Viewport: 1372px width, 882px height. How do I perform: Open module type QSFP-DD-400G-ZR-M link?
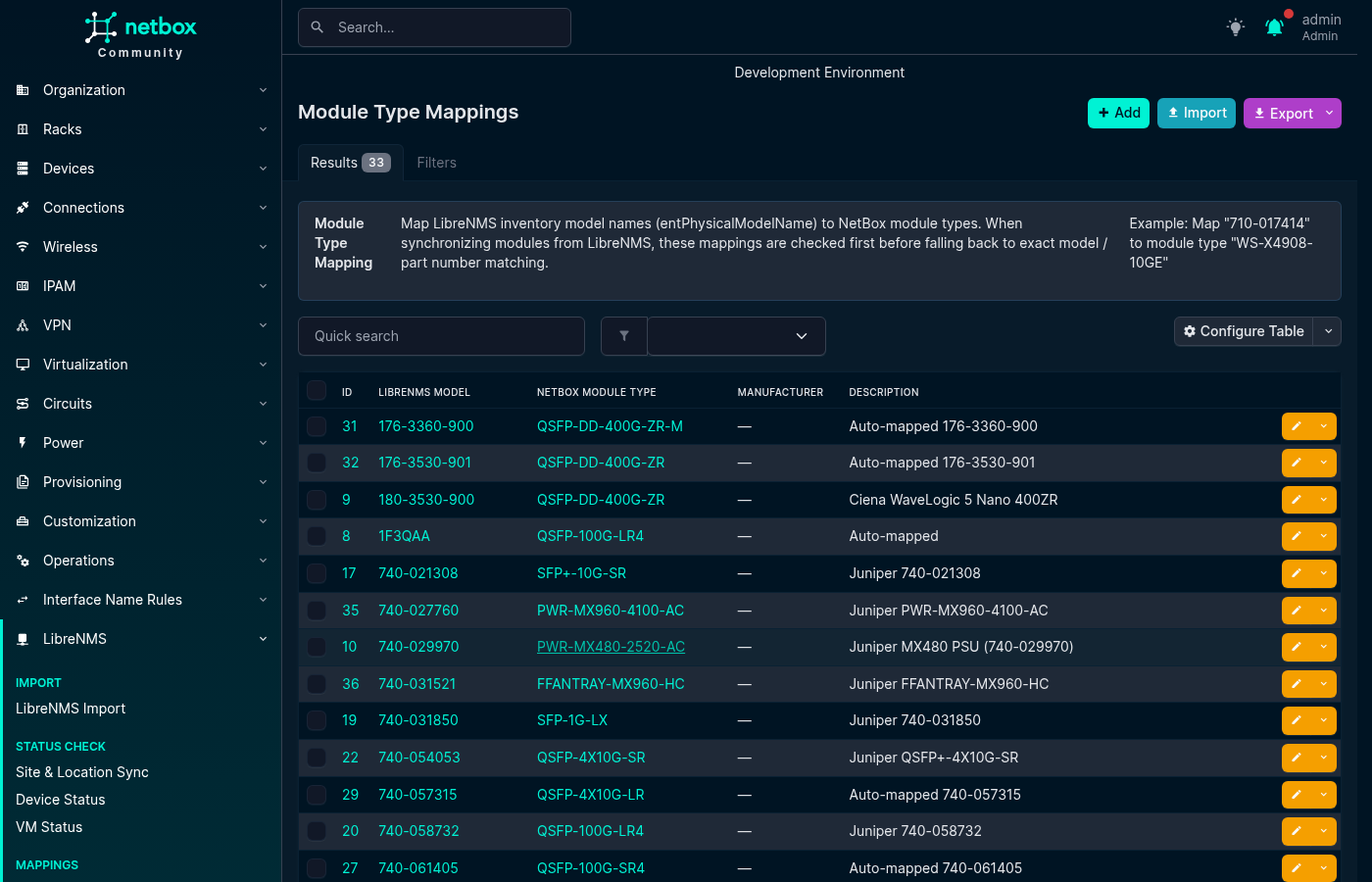pos(610,426)
